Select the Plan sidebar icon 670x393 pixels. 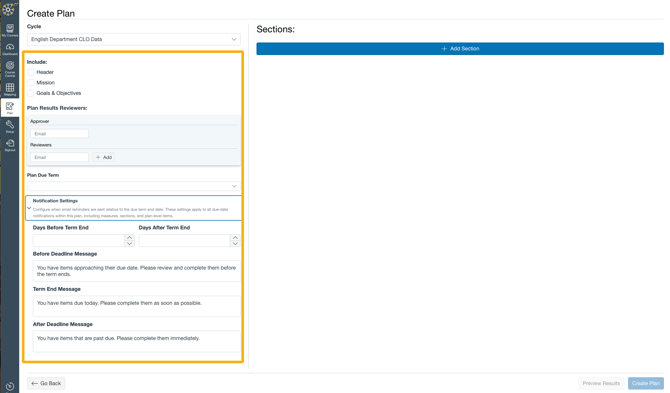10,108
